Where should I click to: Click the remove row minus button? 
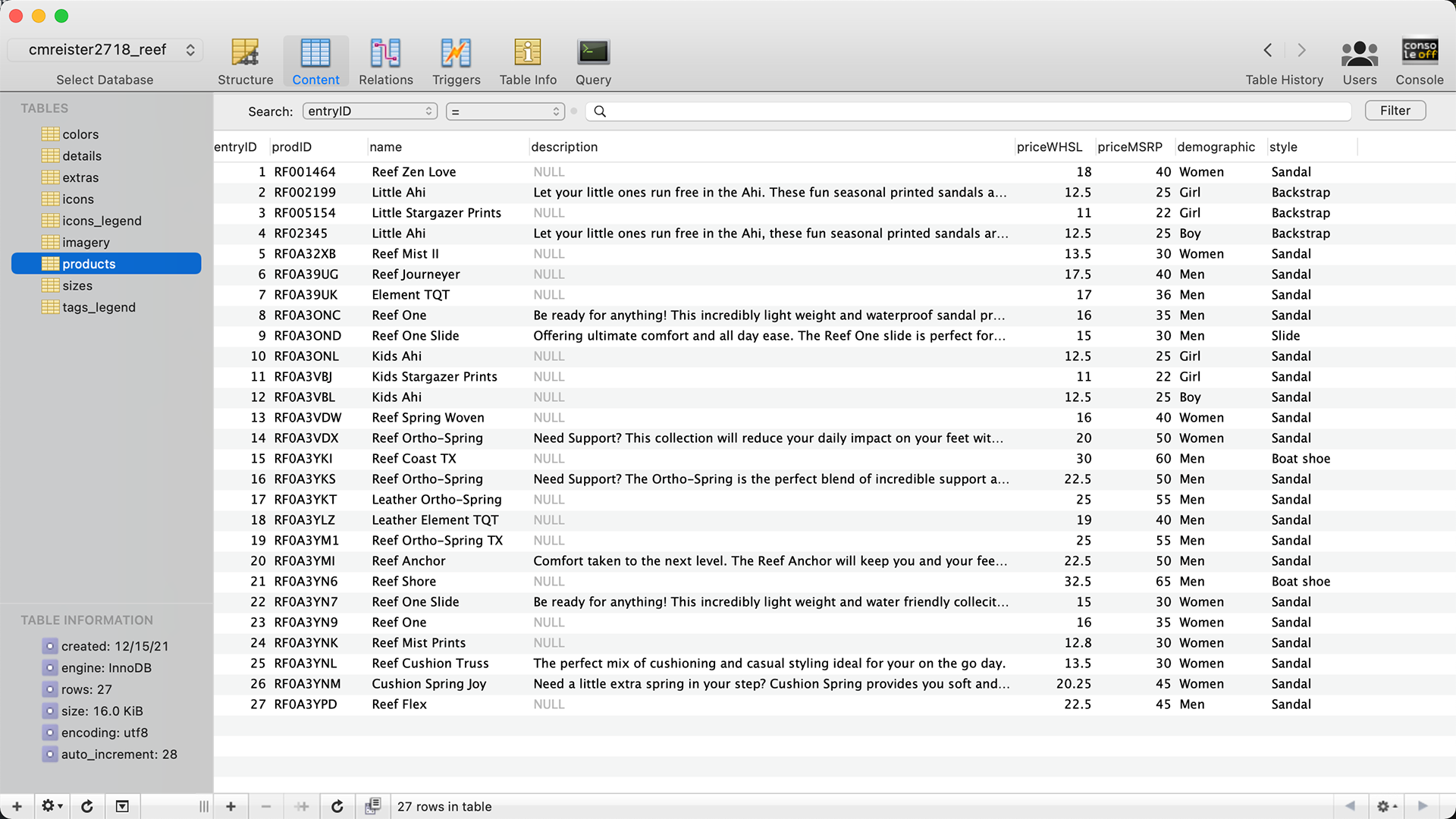click(266, 806)
